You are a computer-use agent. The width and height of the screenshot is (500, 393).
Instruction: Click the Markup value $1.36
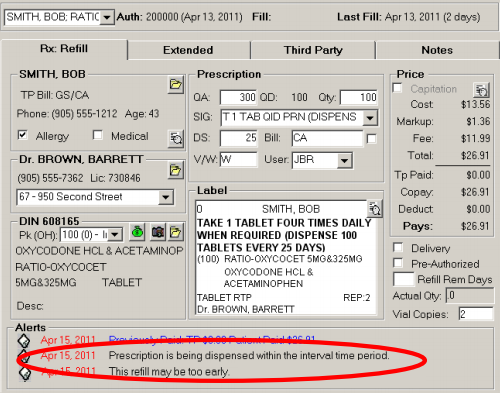[x=478, y=121]
